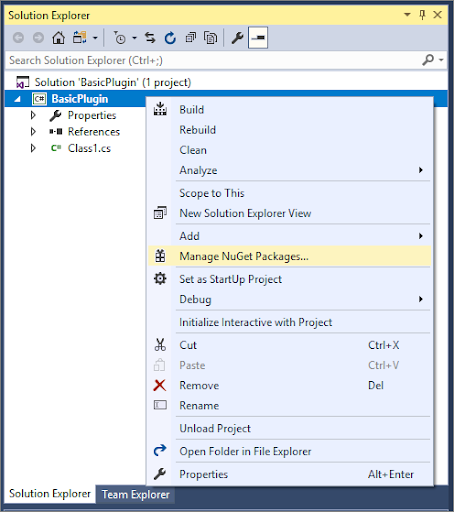Click the Home icon in toolbar
Image resolution: width=454 pixels, height=512 pixels.
[59, 38]
